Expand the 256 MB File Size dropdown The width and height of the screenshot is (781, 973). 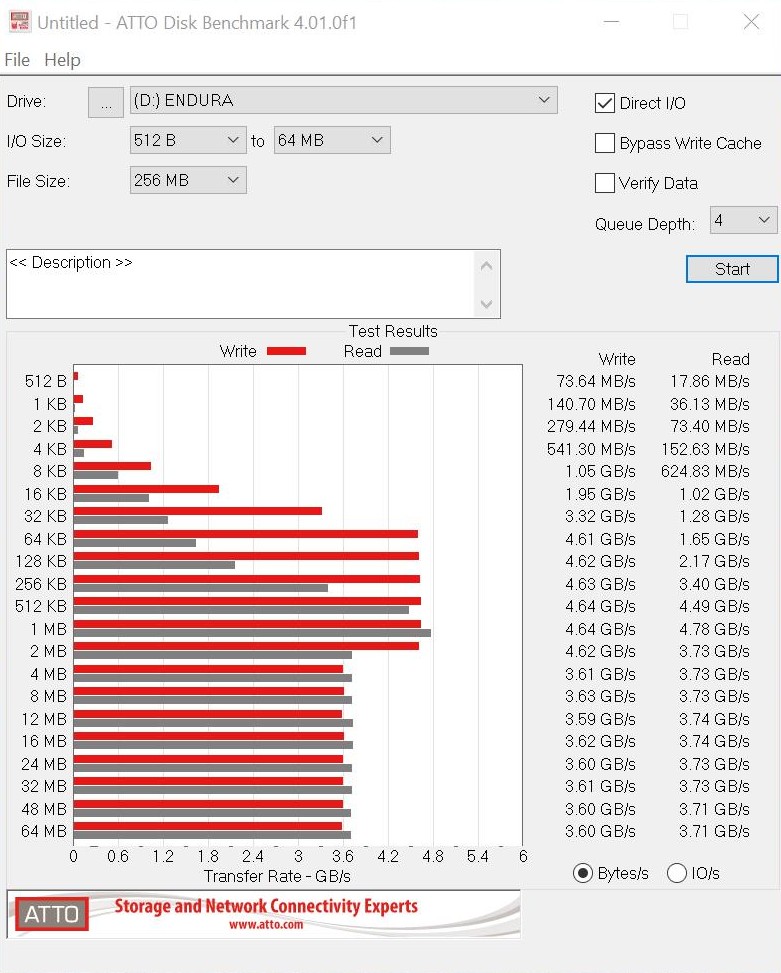tap(188, 180)
